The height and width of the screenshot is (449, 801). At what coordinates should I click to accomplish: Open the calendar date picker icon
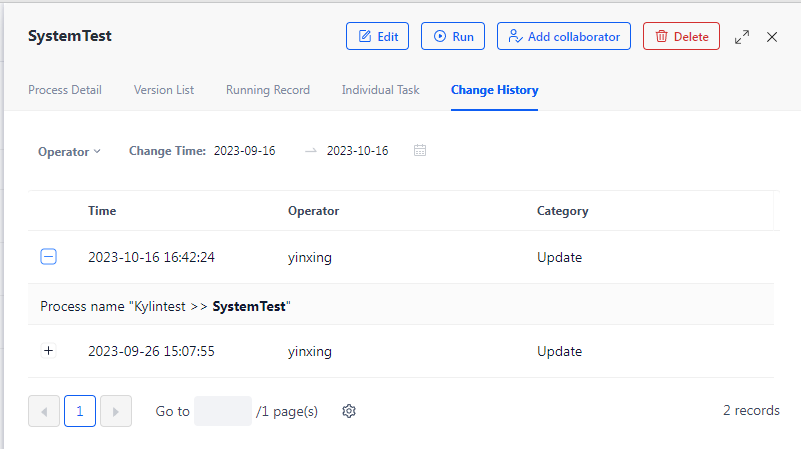coord(420,151)
